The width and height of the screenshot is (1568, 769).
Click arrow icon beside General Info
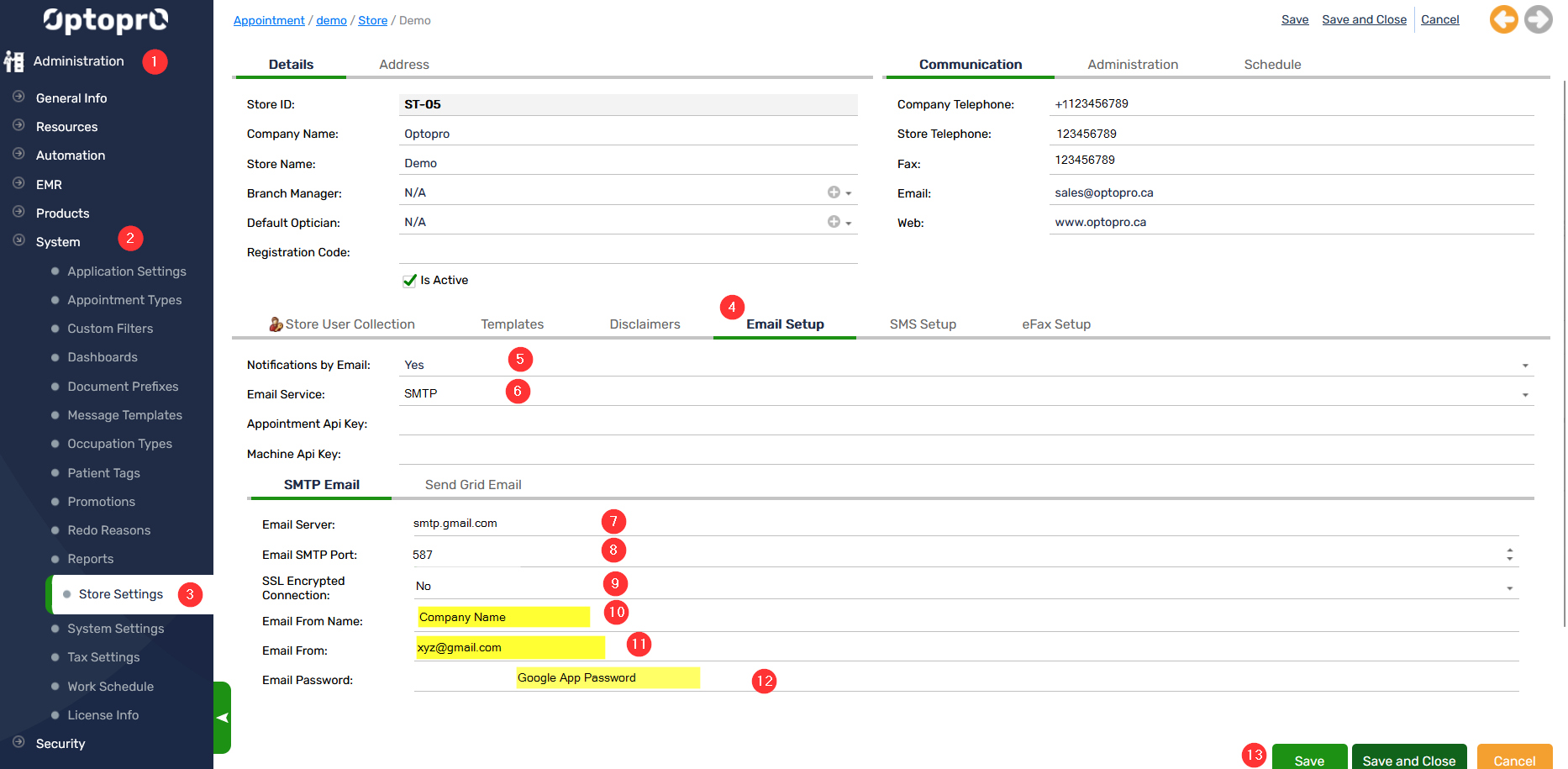18,97
